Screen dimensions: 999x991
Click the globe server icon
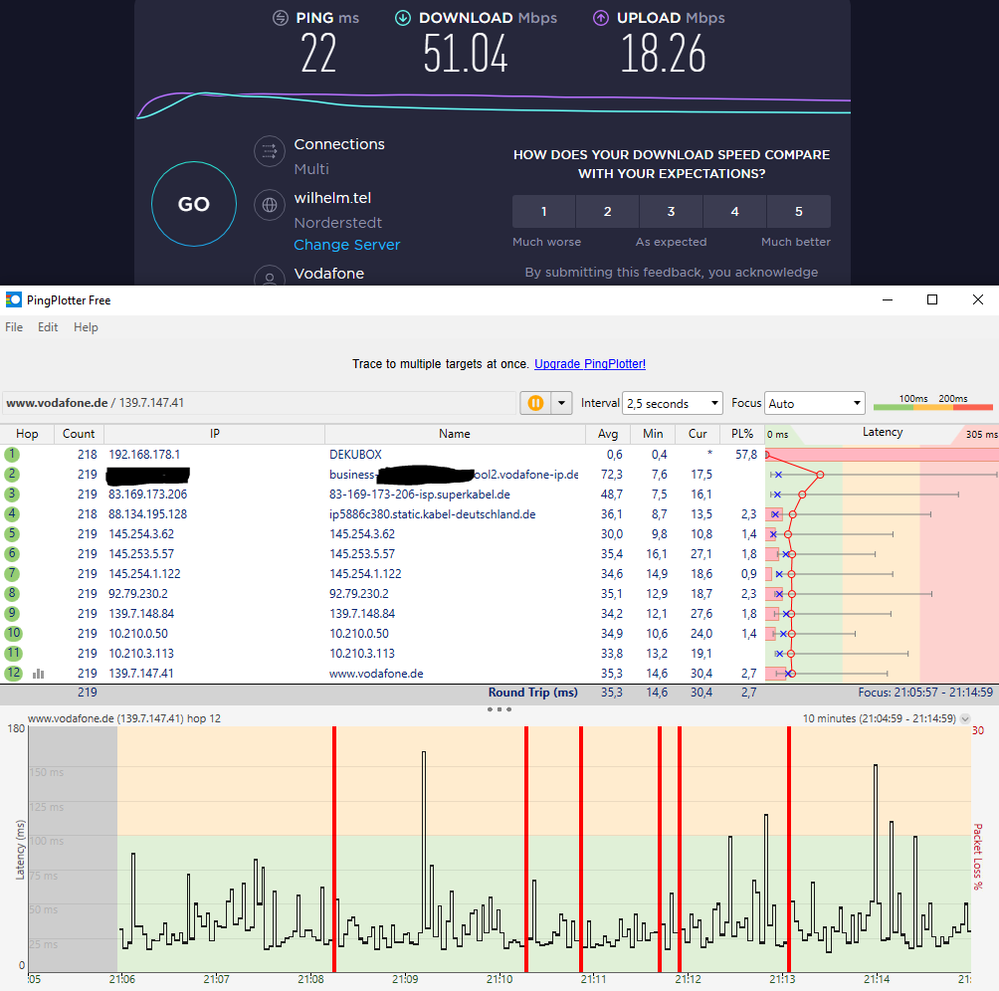pyautogui.click(x=270, y=205)
